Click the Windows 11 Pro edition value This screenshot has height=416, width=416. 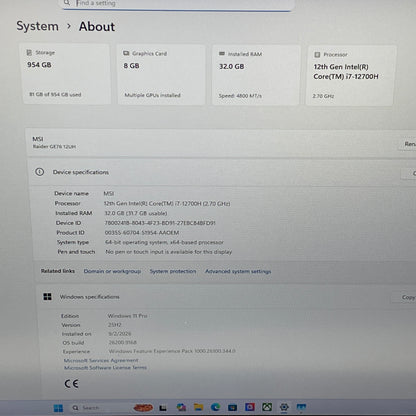(127, 316)
